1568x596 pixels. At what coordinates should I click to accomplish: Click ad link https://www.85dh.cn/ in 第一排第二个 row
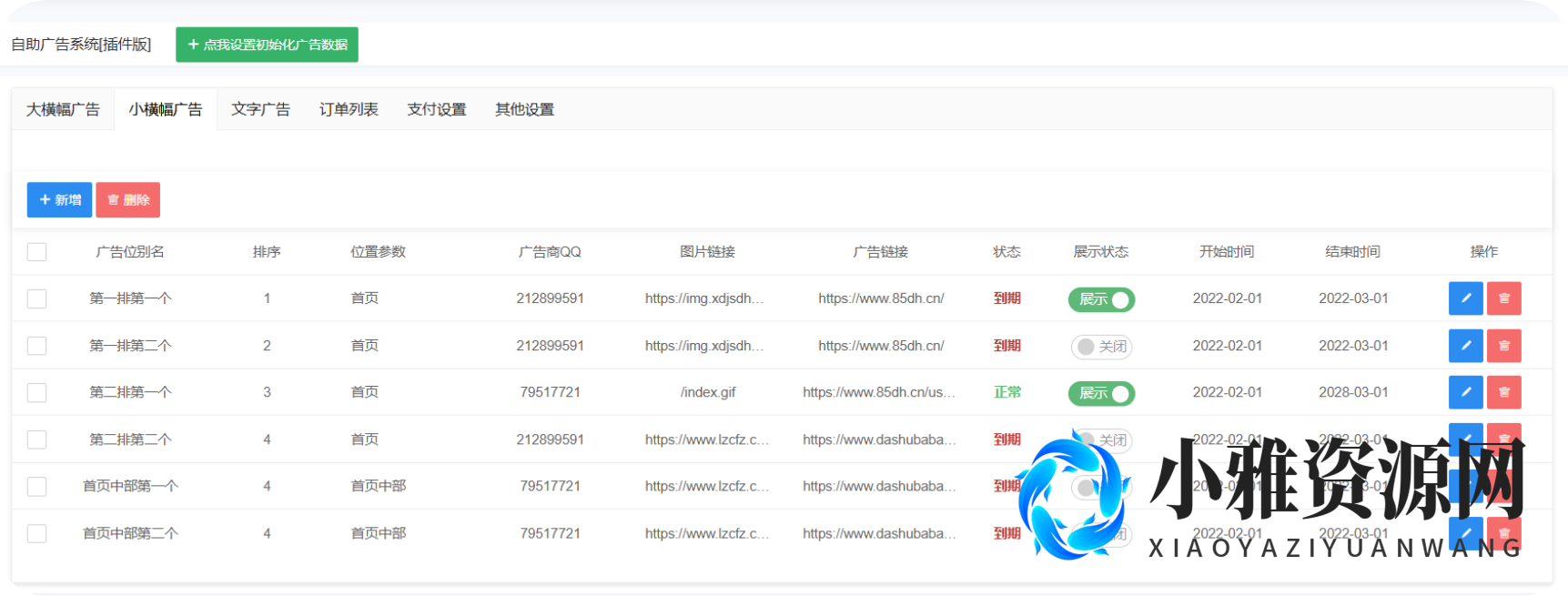[x=881, y=346]
